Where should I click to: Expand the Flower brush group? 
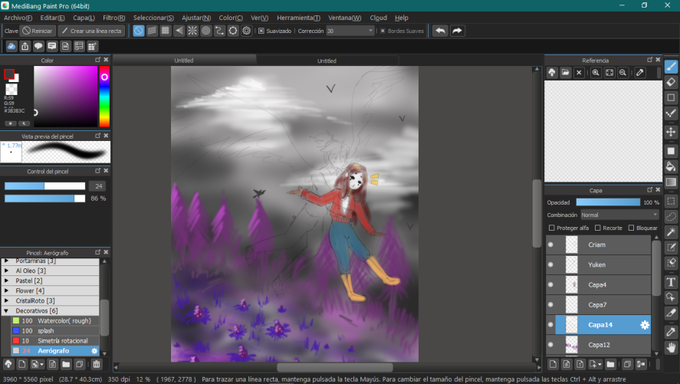point(7,291)
